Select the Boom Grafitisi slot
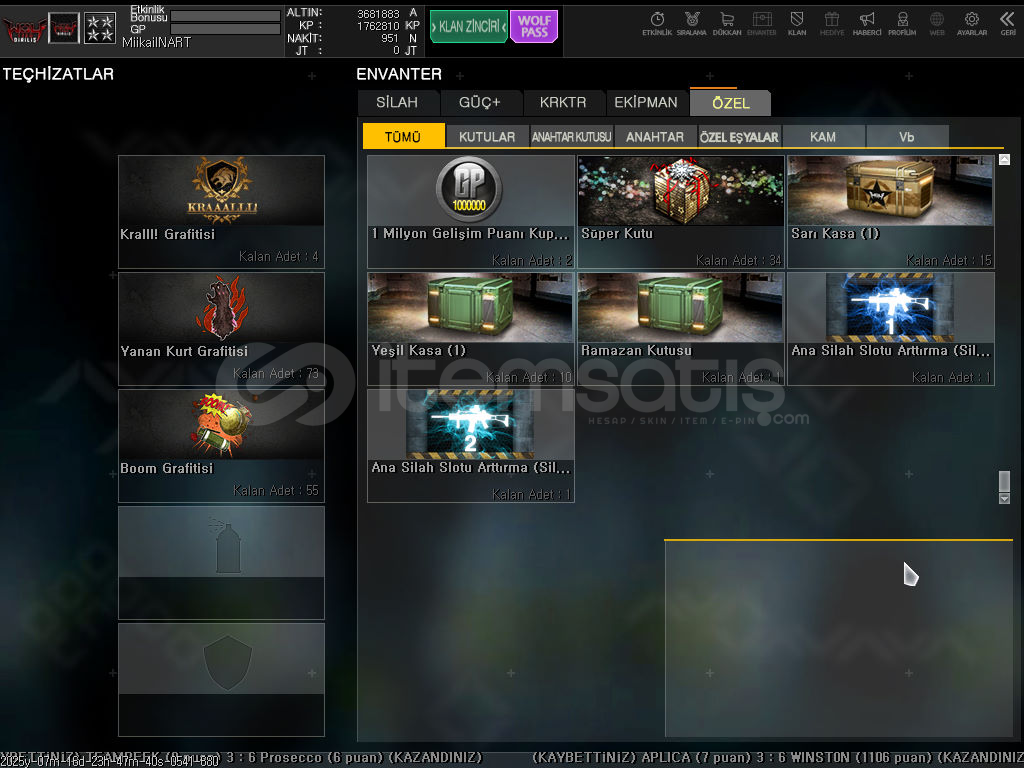This screenshot has height=768, width=1024. pos(221,445)
